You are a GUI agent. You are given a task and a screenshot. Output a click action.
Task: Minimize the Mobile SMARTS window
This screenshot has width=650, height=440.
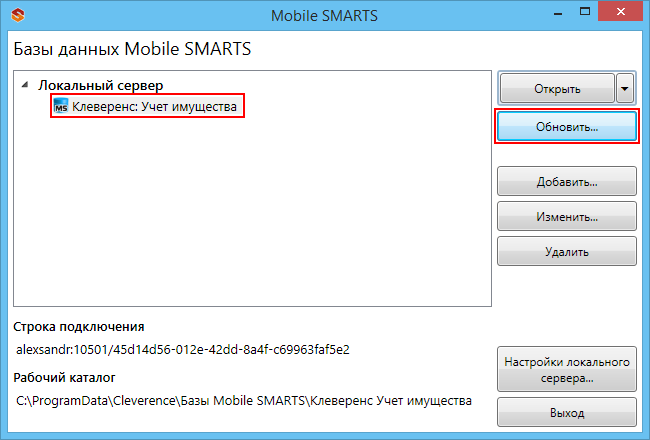tap(558, 13)
